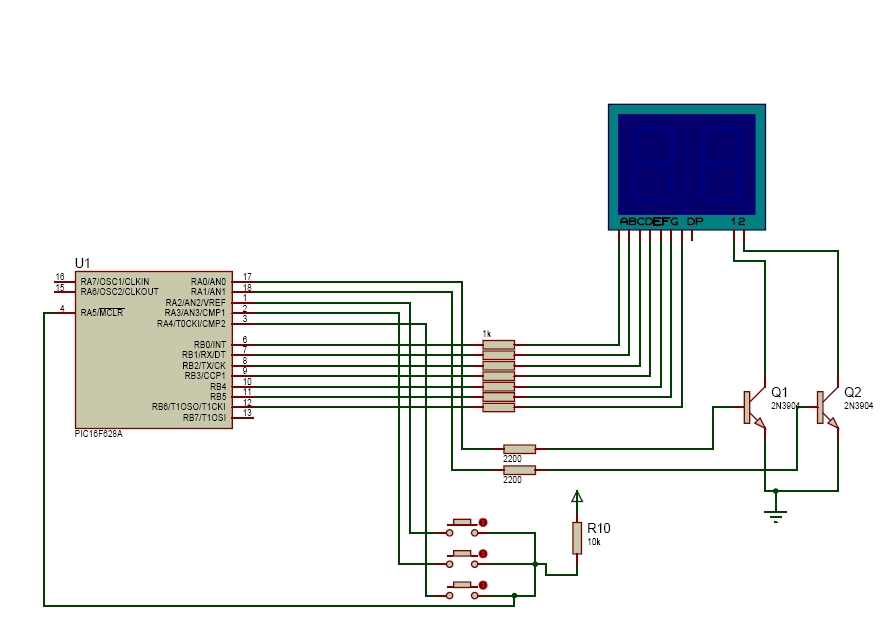Click pin number 16 on the chip

point(60,277)
